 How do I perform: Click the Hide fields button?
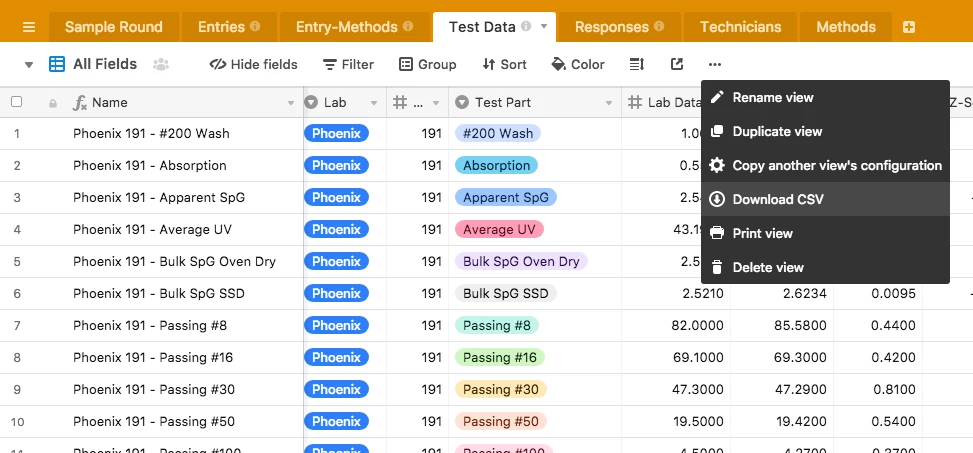click(253, 65)
